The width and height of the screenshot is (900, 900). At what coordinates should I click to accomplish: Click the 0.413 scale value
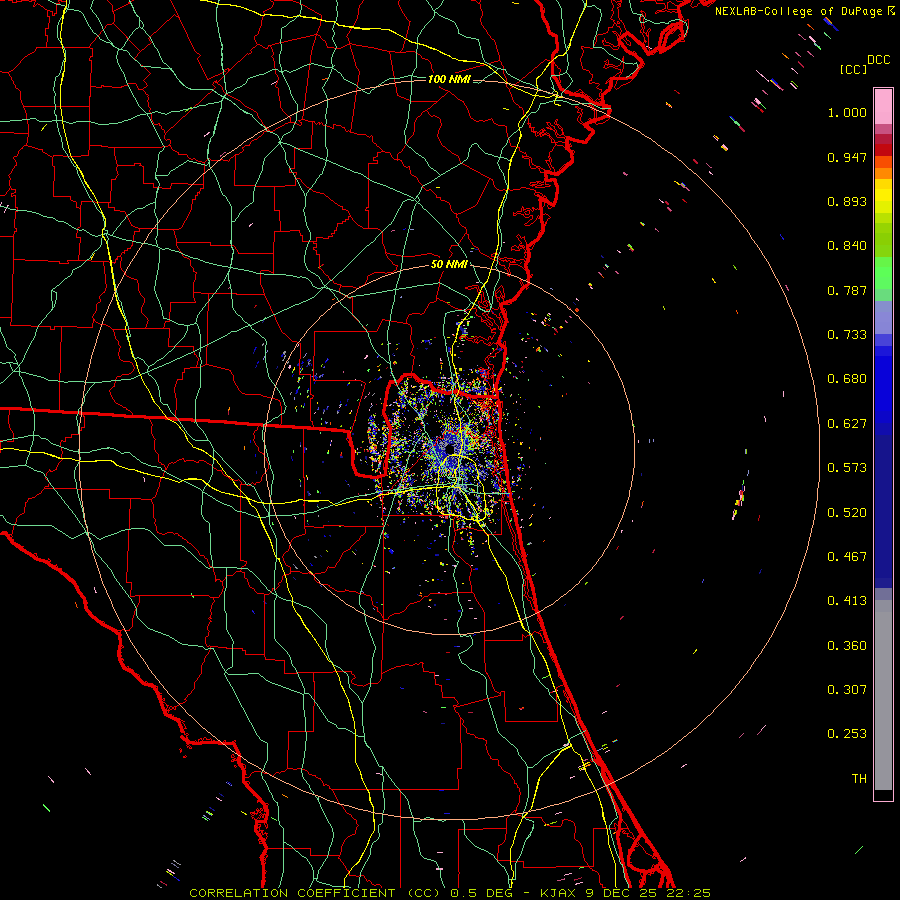point(847,601)
